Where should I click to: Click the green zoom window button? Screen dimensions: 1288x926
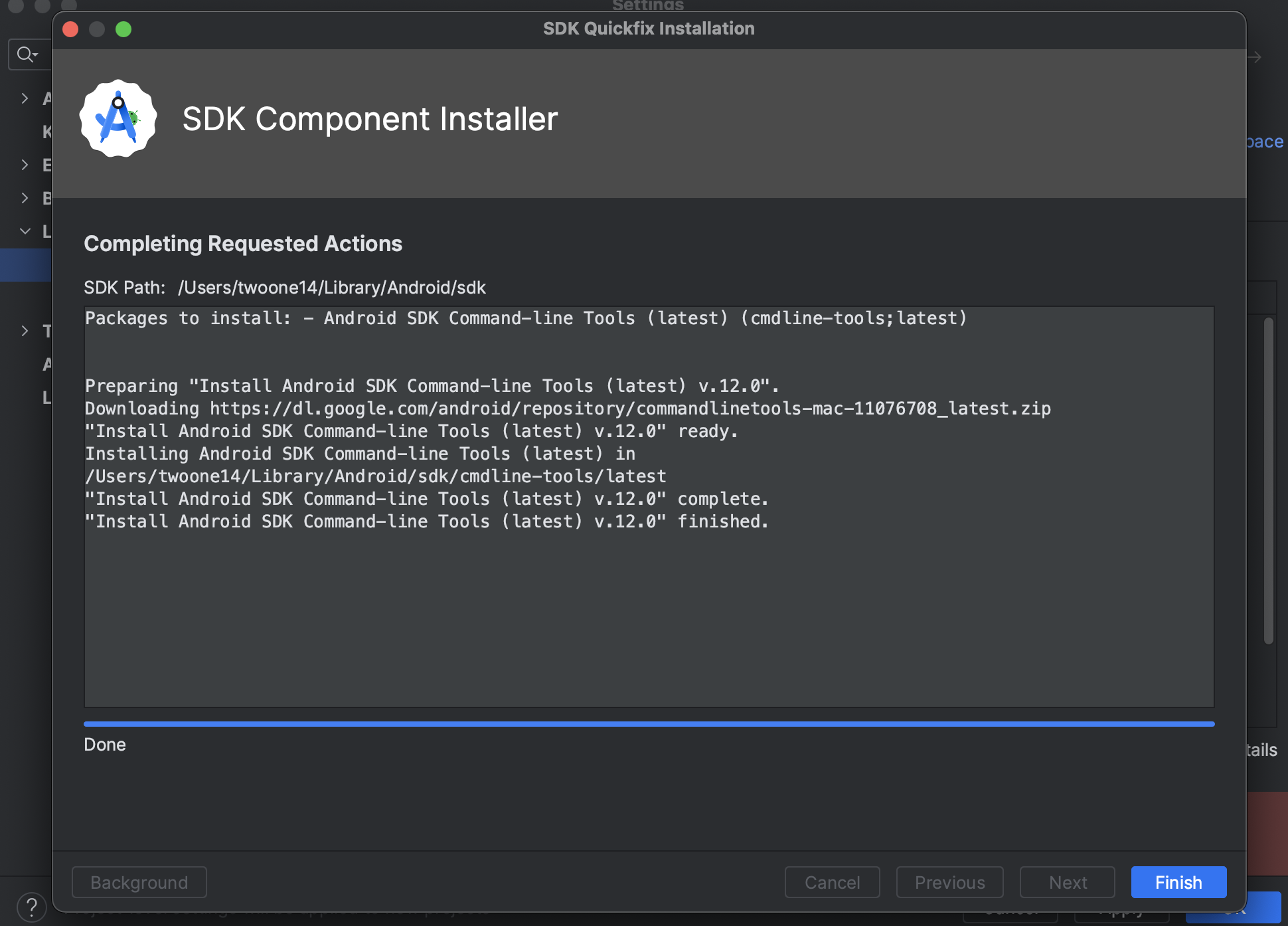[123, 29]
